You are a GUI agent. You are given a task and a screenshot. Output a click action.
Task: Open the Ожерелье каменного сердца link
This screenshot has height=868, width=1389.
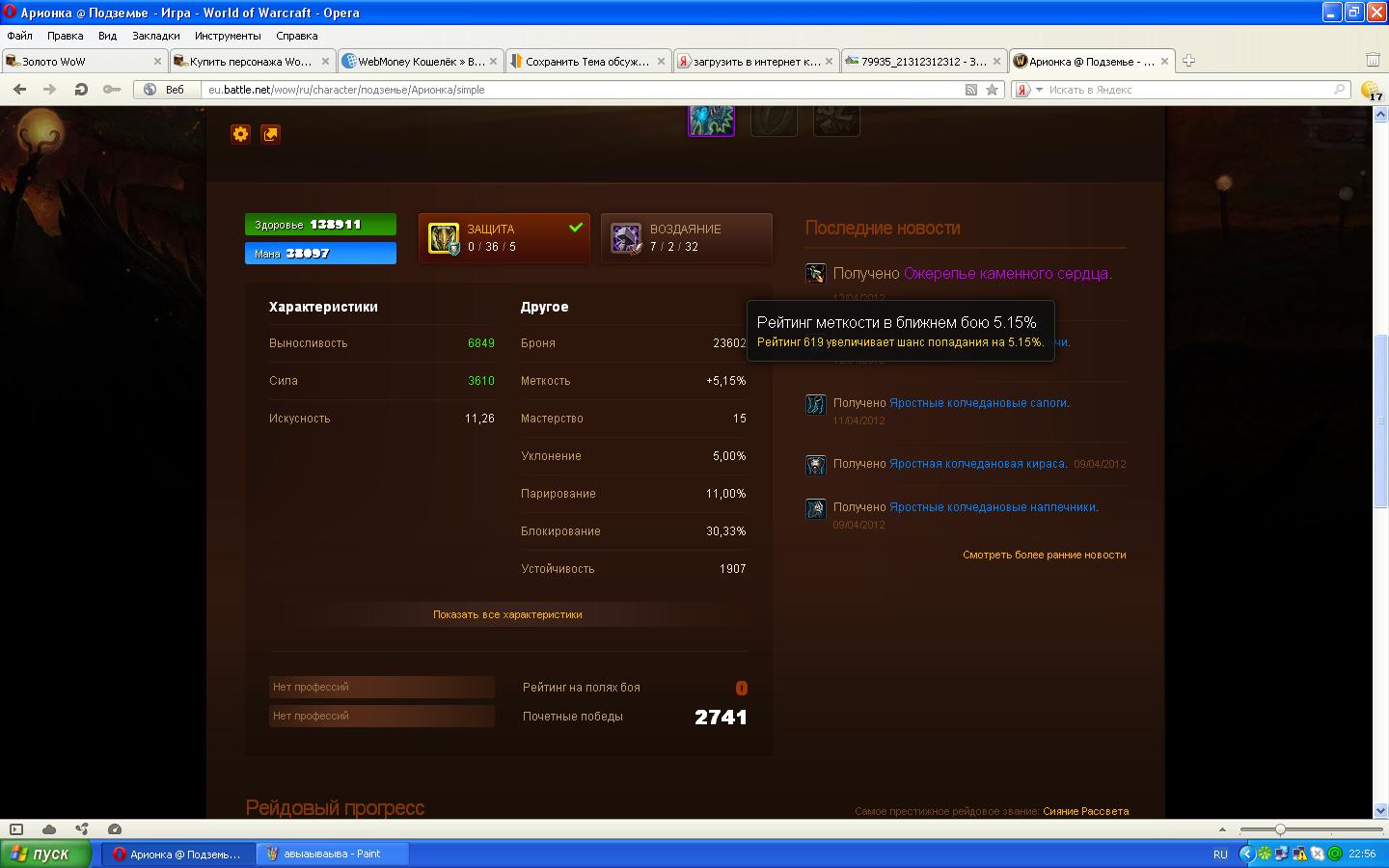(x=1006, y=274)
